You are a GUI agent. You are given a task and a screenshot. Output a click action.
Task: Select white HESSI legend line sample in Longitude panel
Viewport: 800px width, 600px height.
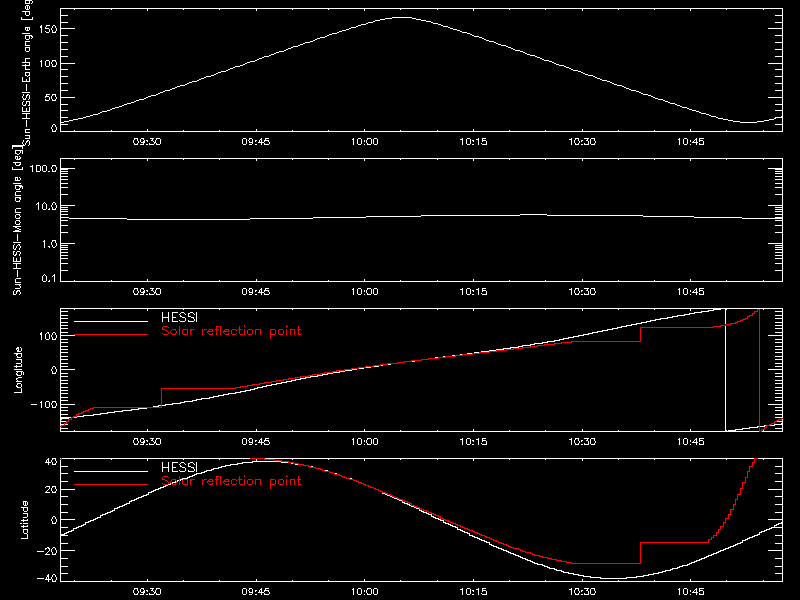point(111,321)
